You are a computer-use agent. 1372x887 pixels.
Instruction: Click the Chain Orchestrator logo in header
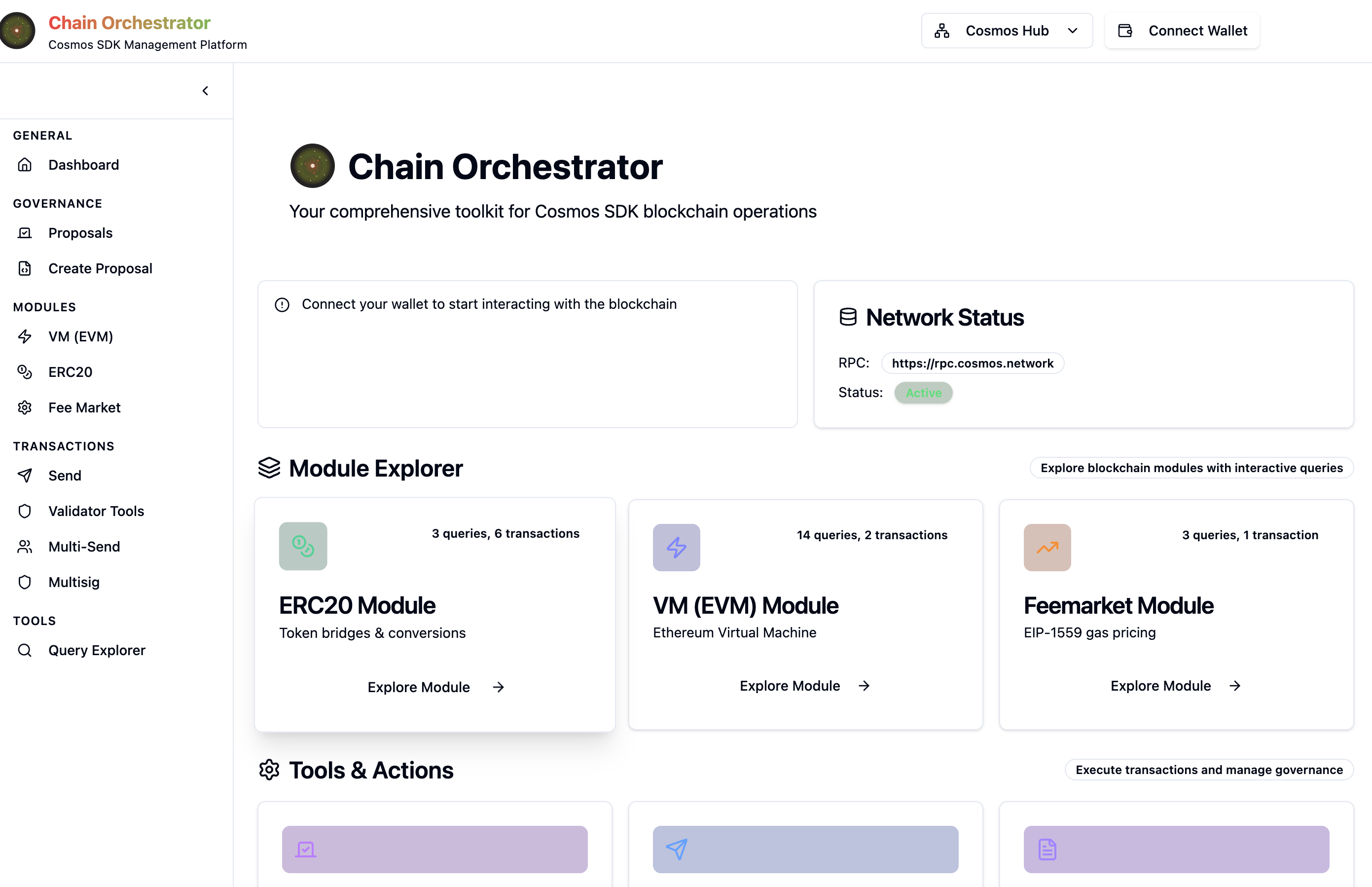[17, 31]
